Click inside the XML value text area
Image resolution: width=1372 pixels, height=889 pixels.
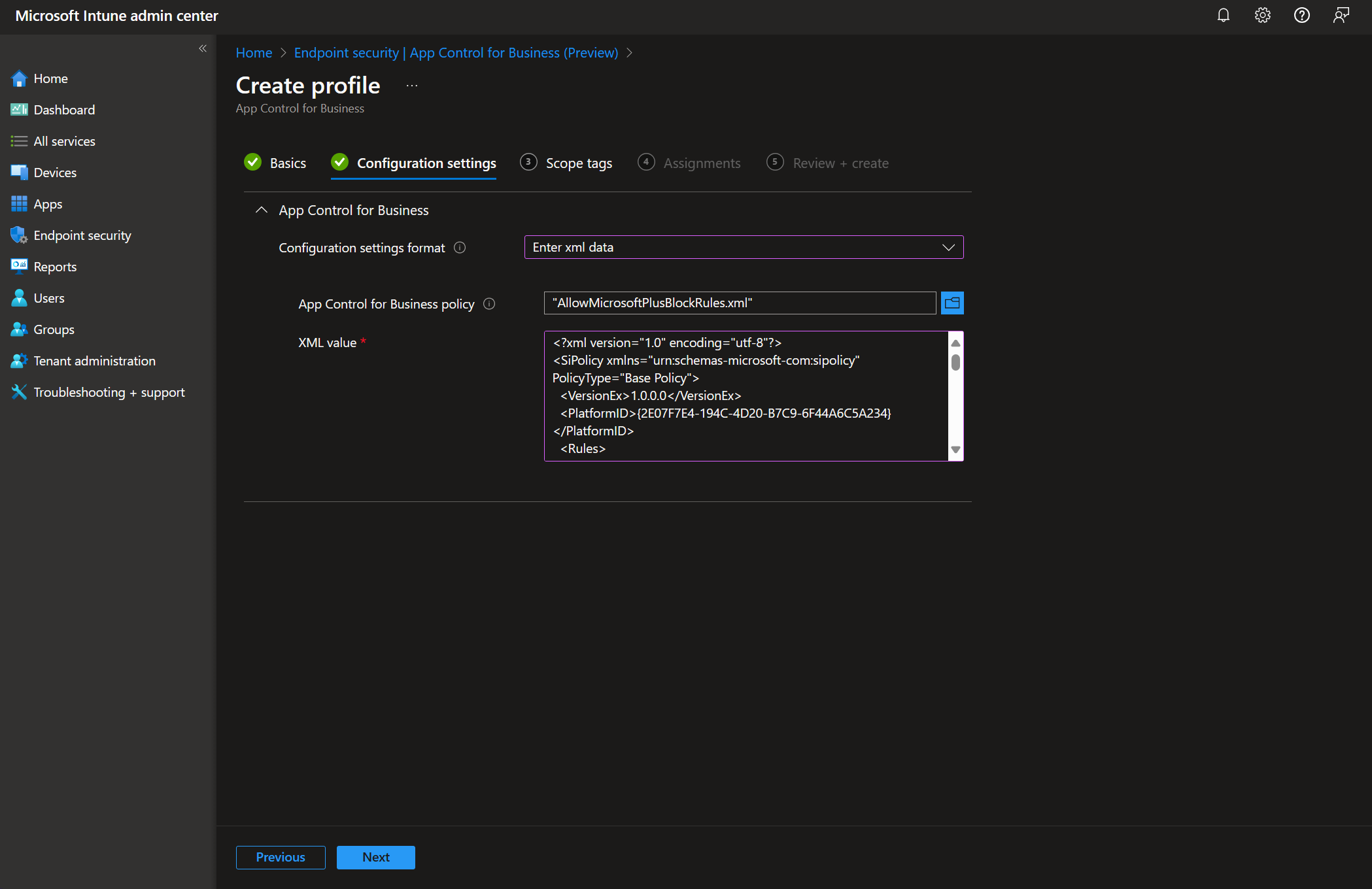pos(746,395)
